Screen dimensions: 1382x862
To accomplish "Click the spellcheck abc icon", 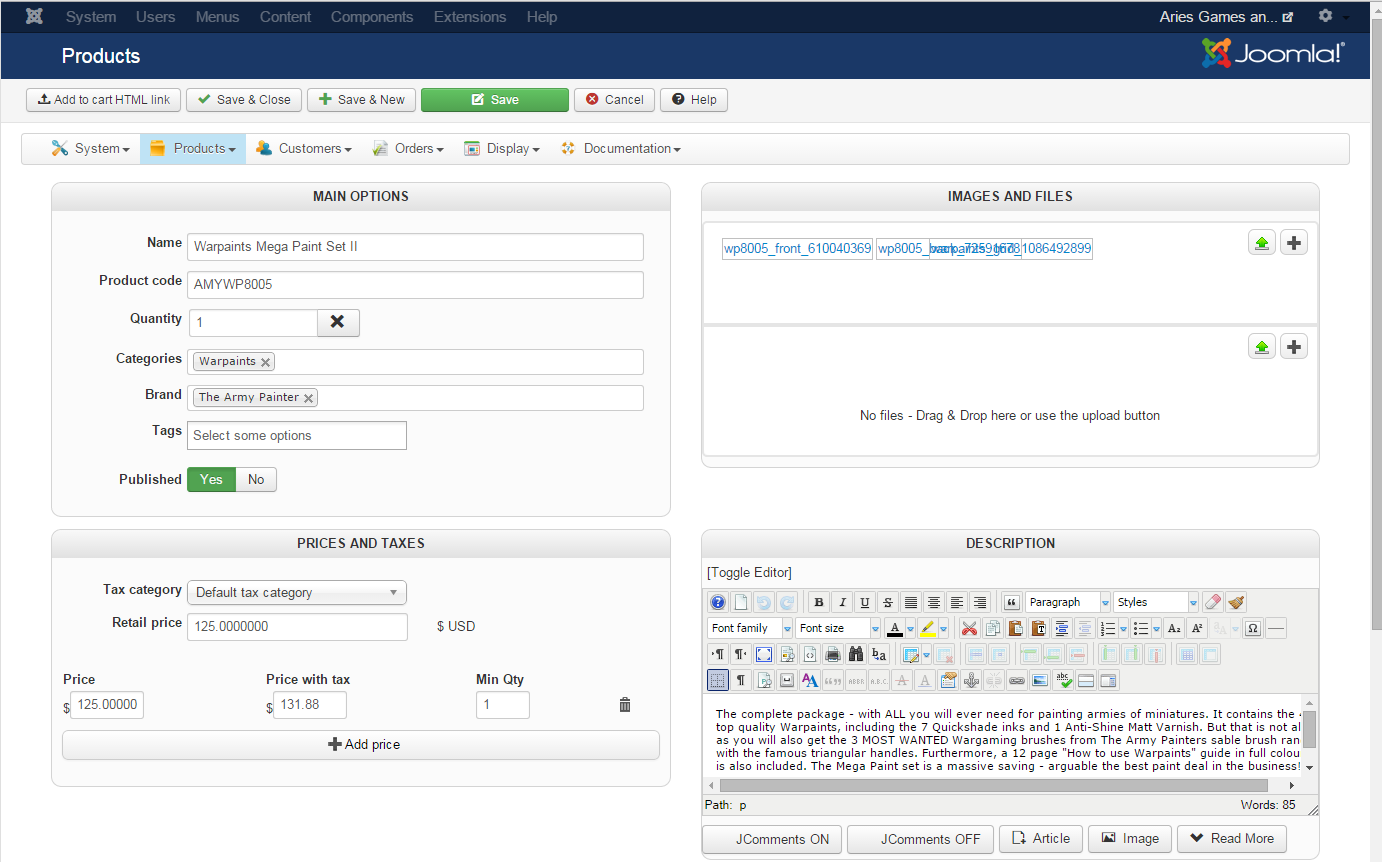I will [x=1063, y=680].
